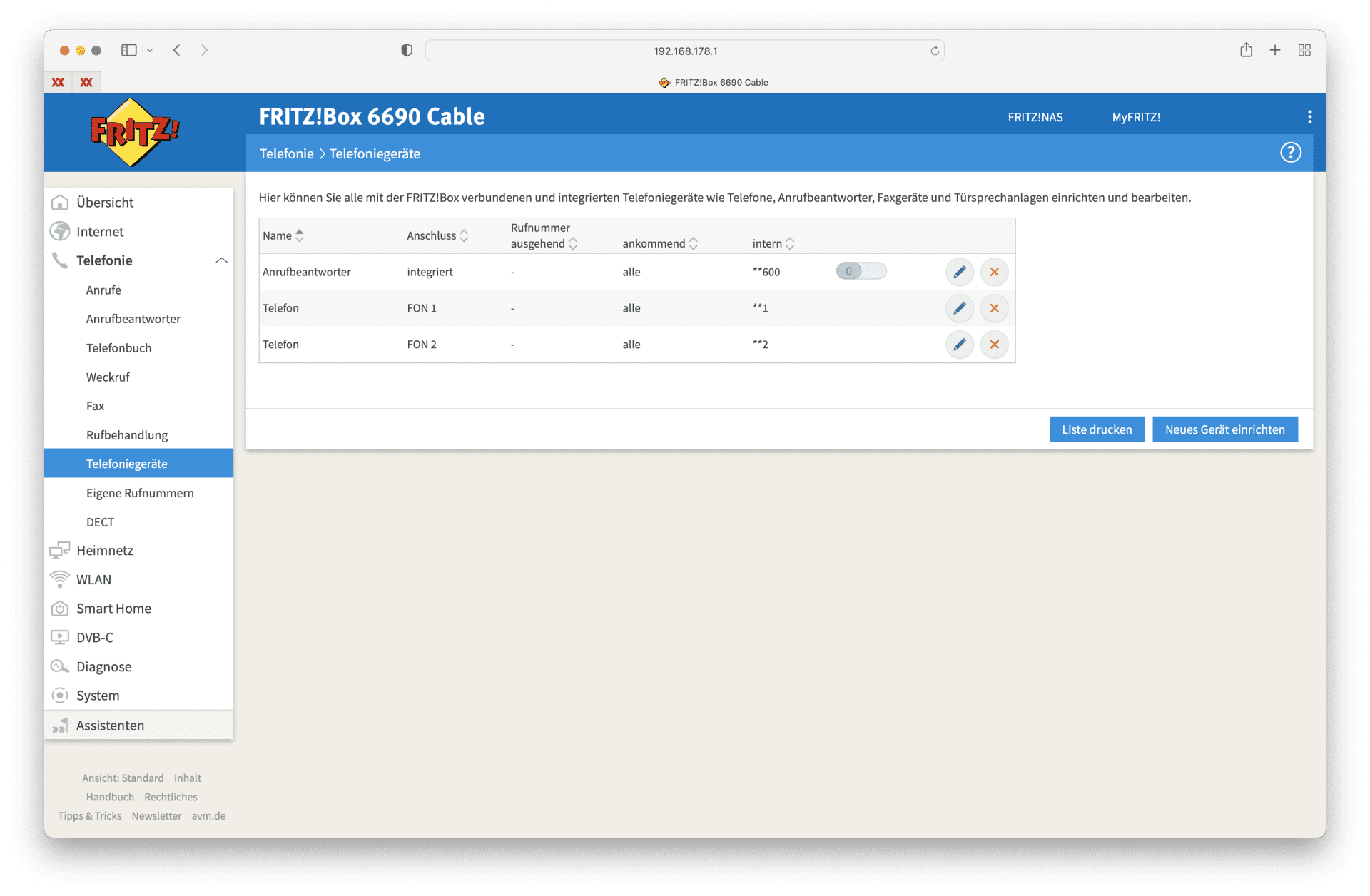Select the second pinned XX tab
Screen dimensions: 1370x896
[x=86, y=82]
